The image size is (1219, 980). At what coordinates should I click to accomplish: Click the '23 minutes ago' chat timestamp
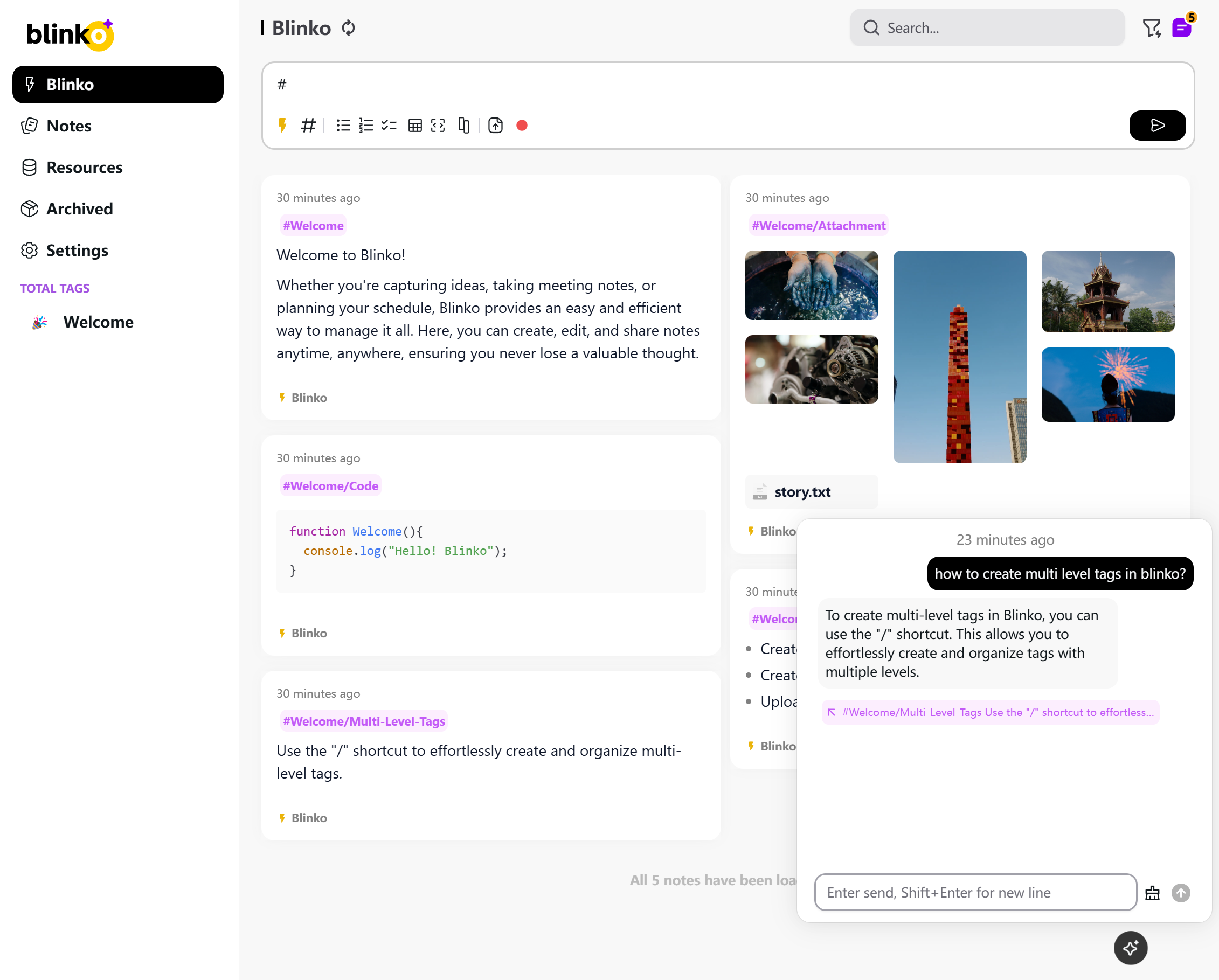point(1005,540)
